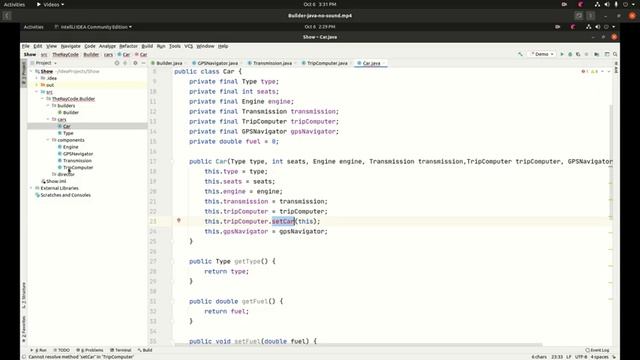Image resolution: width=640 pixels, height=360 pixels.
Task: Open the VCS menu
Action: 188,46
